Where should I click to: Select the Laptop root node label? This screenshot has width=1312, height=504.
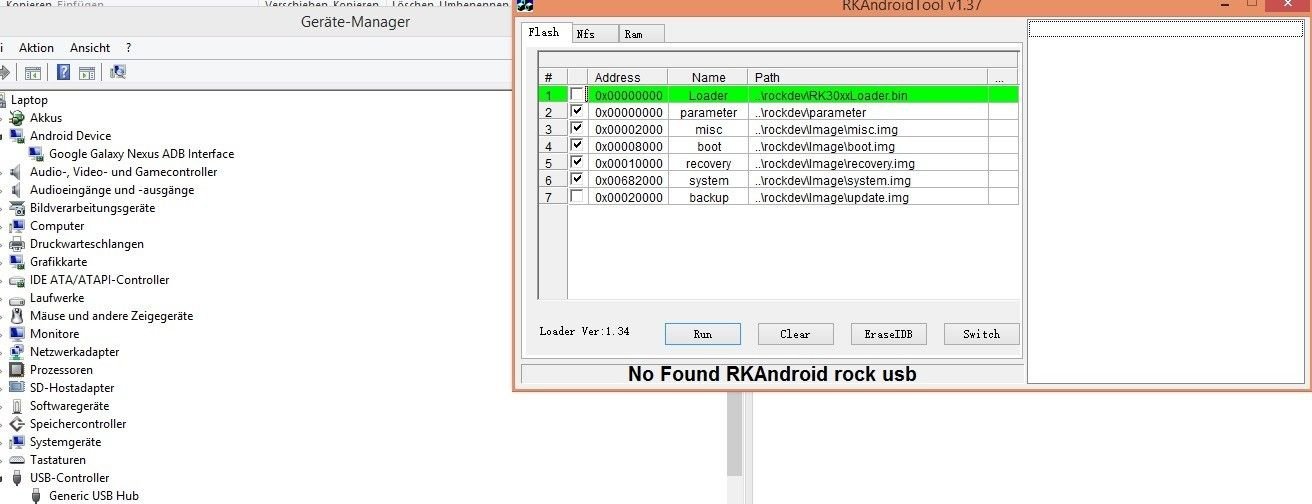tap(29, 100)
